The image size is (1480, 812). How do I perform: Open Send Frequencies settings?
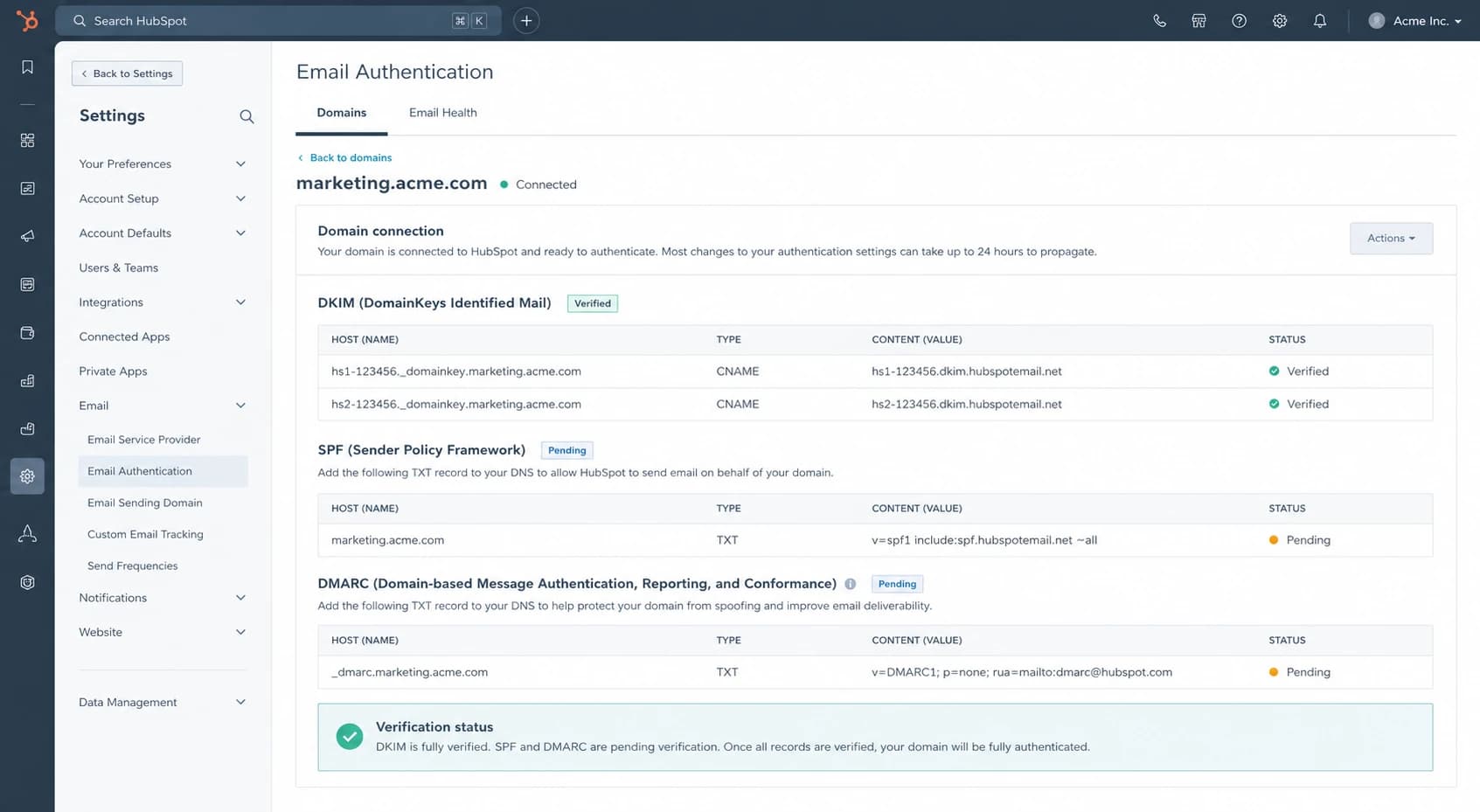pyautogui.click(x=133, y=566)
